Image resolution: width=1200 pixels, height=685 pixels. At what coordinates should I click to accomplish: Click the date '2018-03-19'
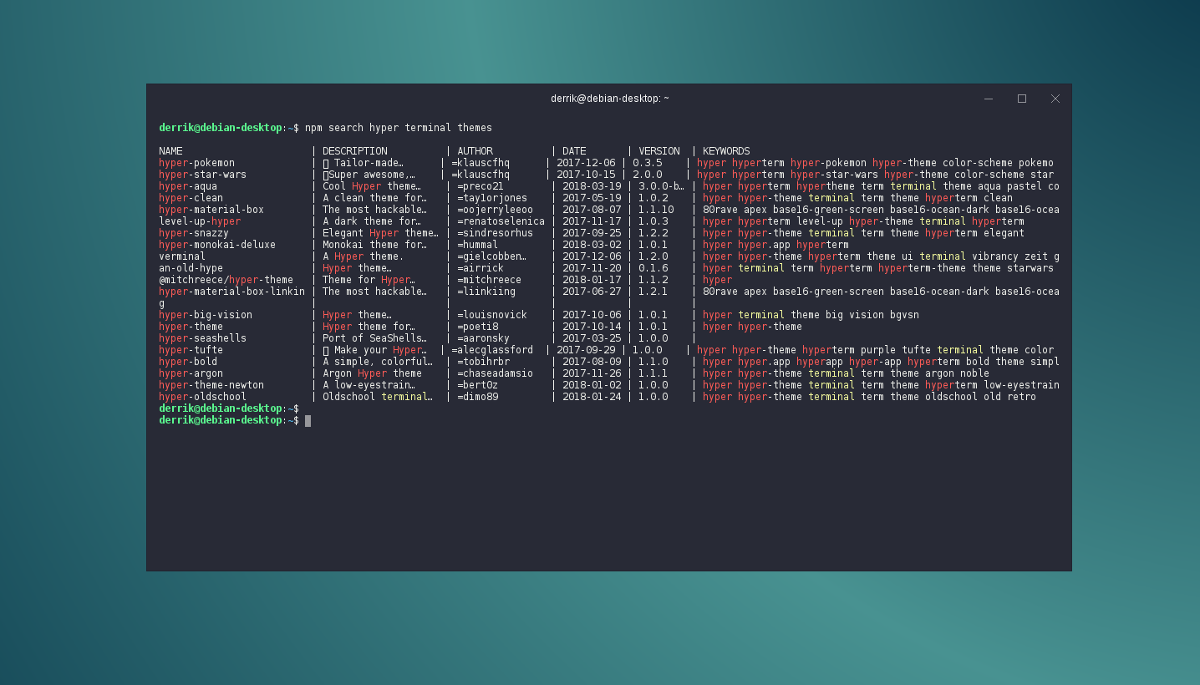[591, 186]
